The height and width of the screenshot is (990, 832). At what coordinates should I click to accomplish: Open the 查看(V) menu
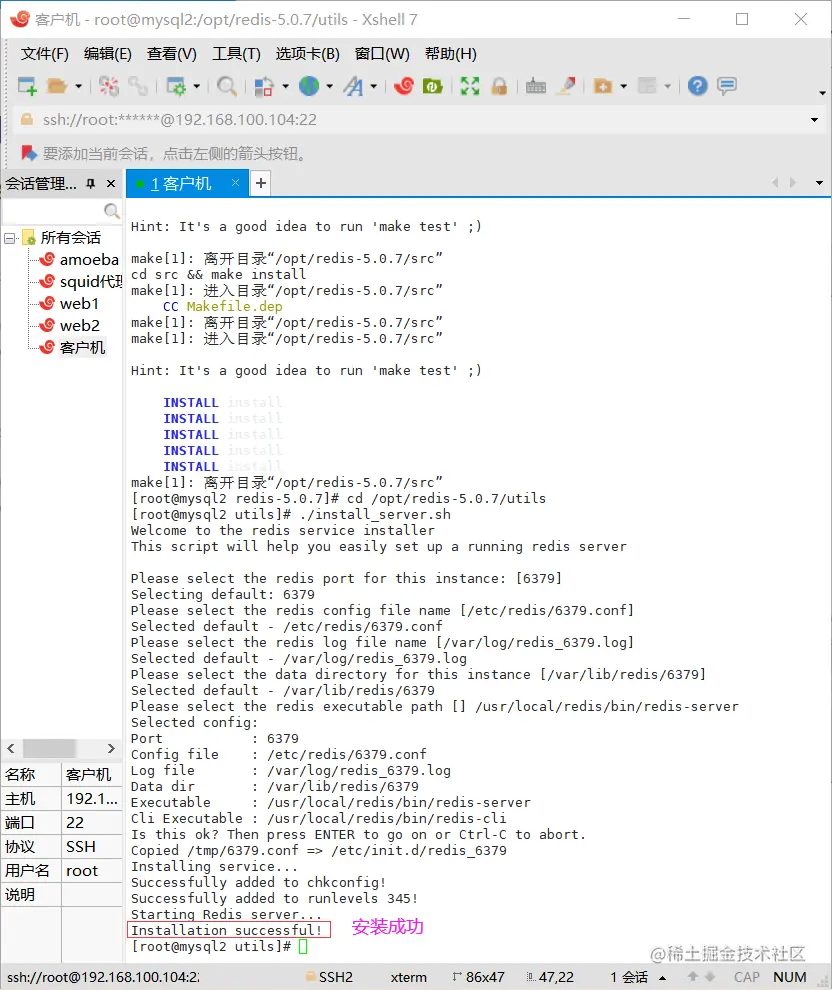(172, 54)
